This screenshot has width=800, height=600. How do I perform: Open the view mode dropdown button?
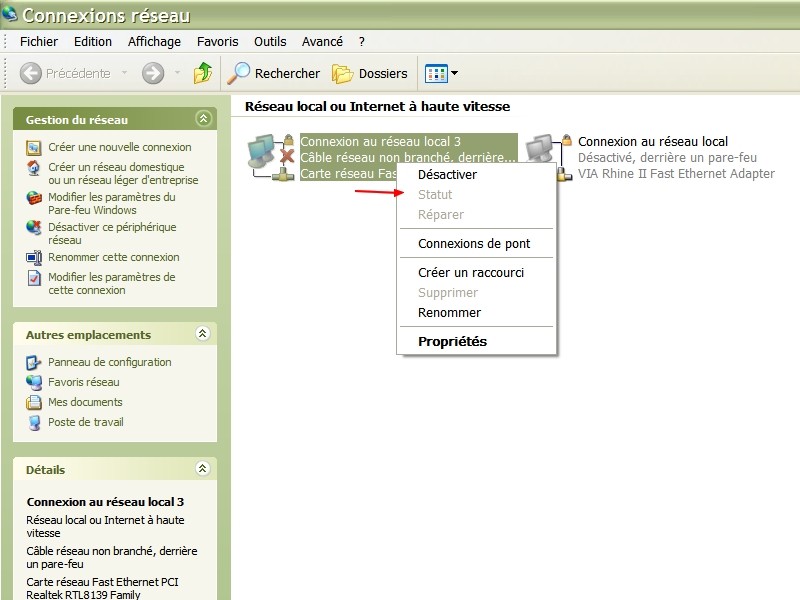(x=441, y=73)
